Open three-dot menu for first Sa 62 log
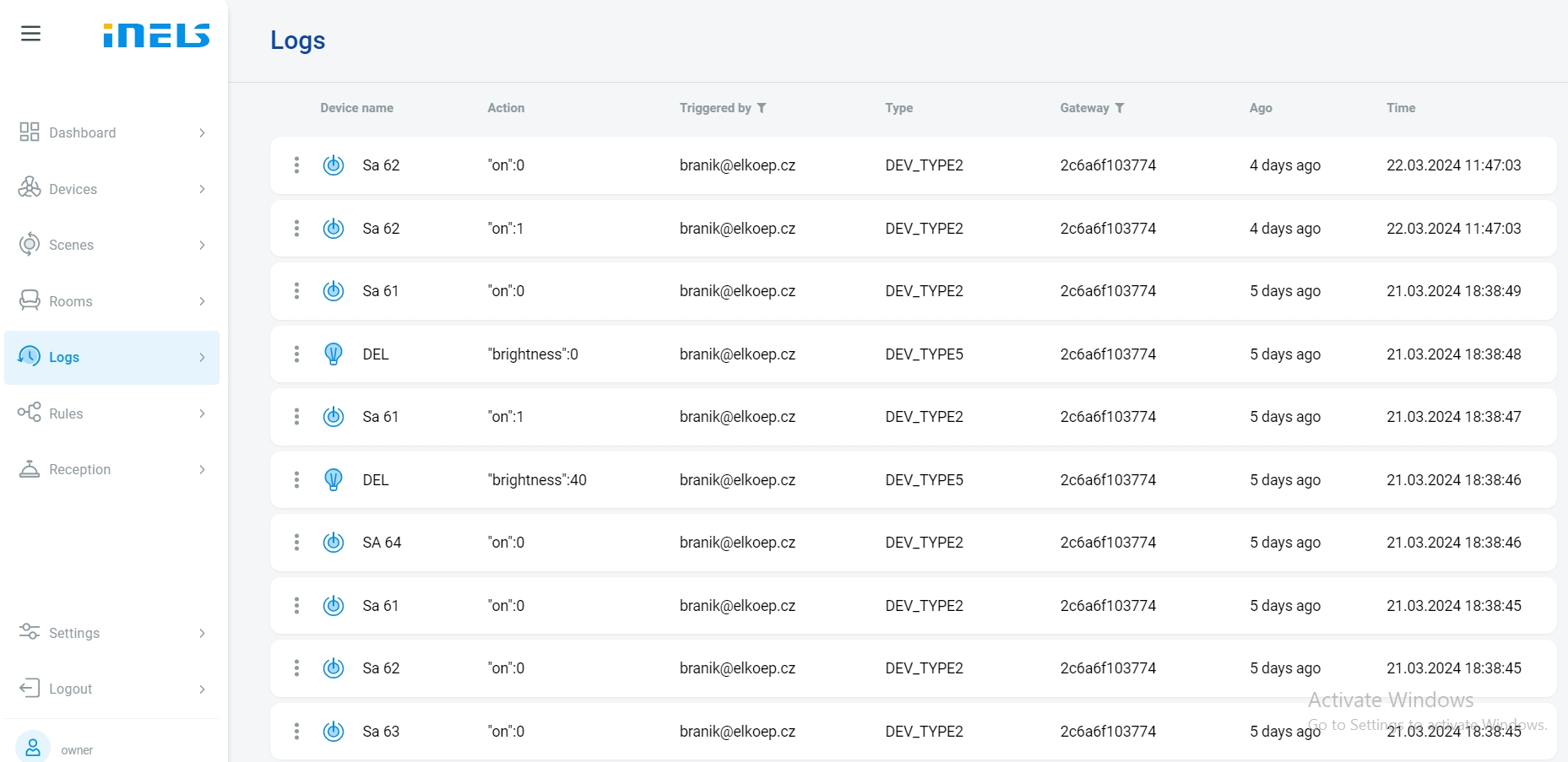This screenshot has width=1568, height=762. pyautogui.click(x=296, y=165)
